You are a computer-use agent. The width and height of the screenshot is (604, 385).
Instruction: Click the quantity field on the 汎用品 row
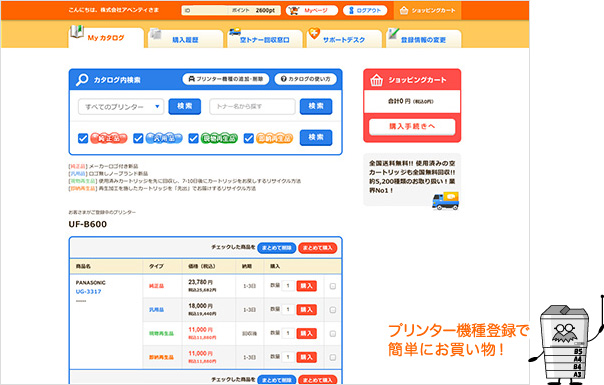(x=288, y=309)
